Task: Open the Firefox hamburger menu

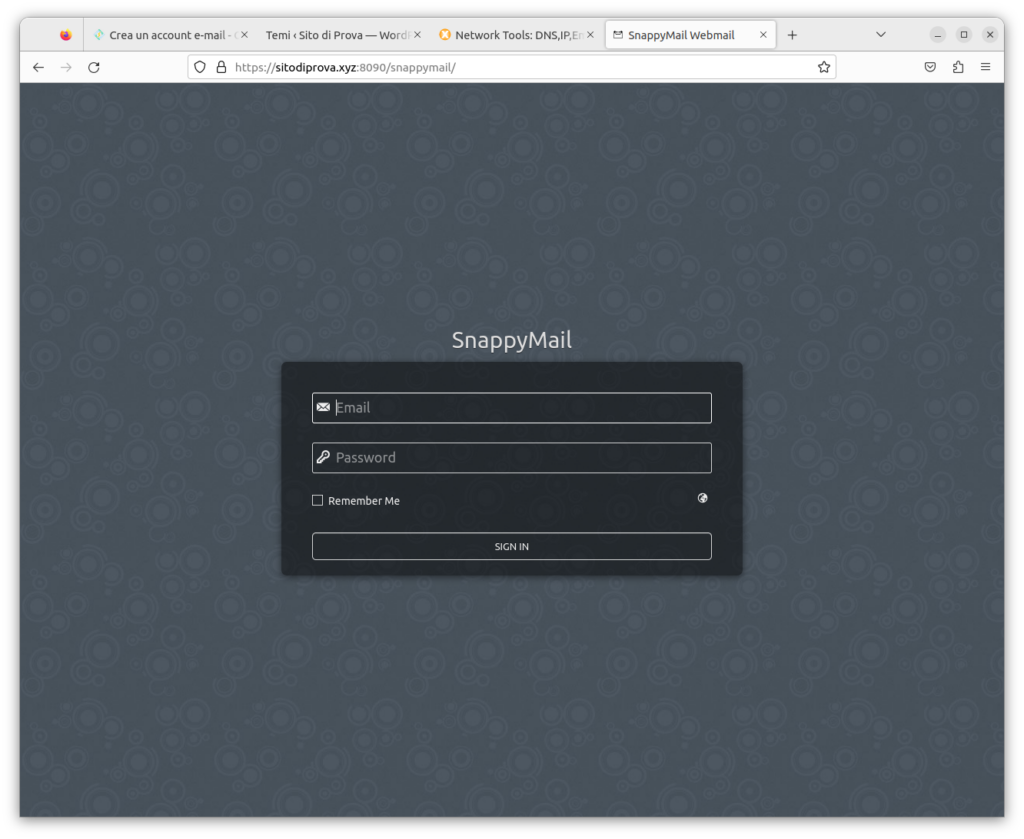Action: coord(985,67)
